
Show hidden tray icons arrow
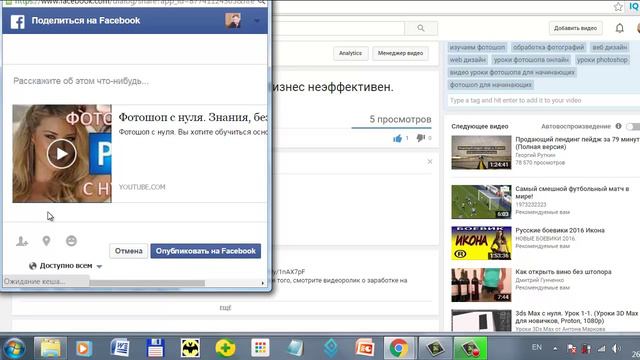(555, 349)
